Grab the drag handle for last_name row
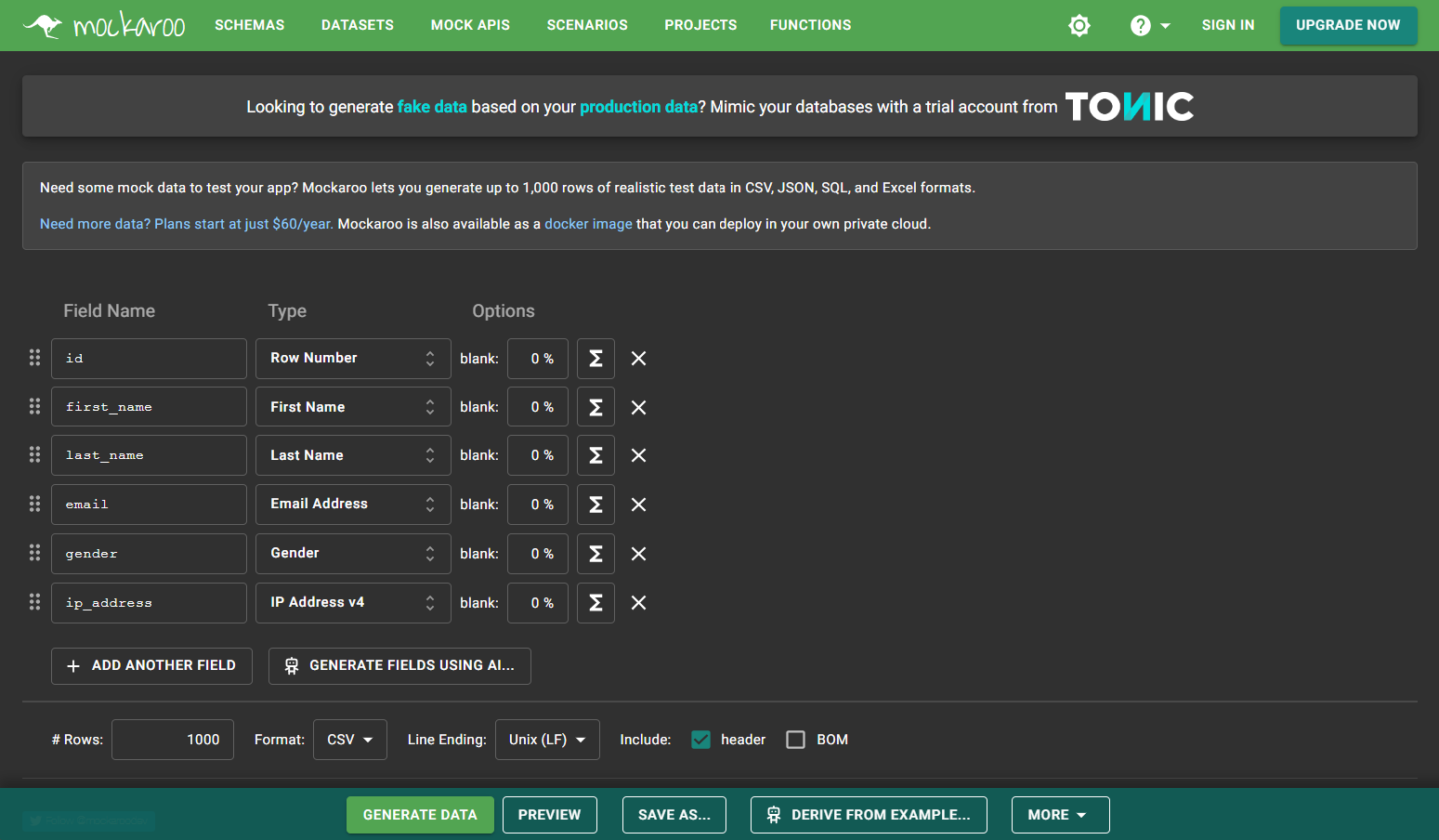Screen dimensions: 1439x840 coord(35,454)
